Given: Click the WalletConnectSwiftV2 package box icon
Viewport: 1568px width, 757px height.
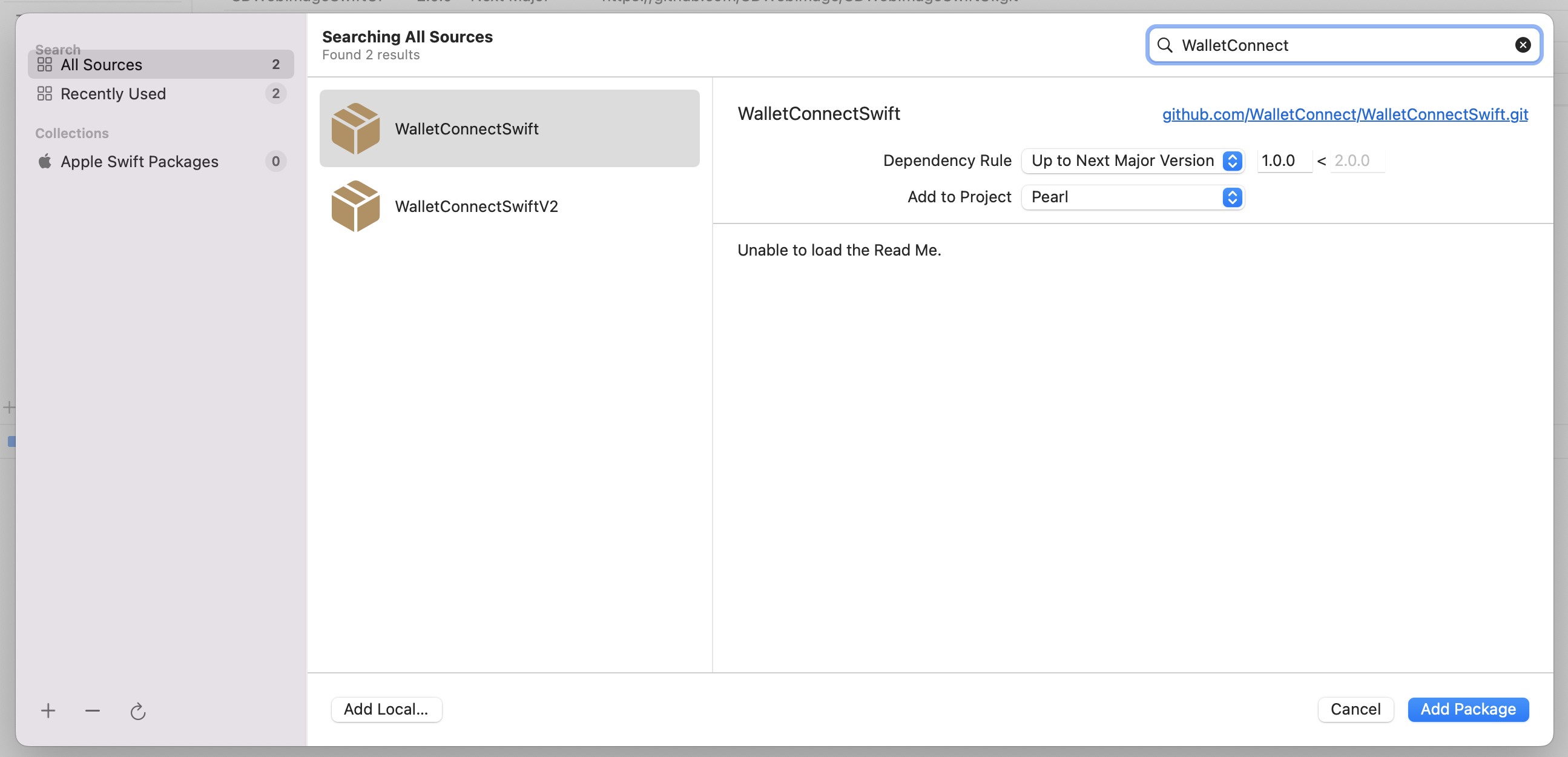Looking at the screenshot, I should pyautogui.click(x=357, y=206).
